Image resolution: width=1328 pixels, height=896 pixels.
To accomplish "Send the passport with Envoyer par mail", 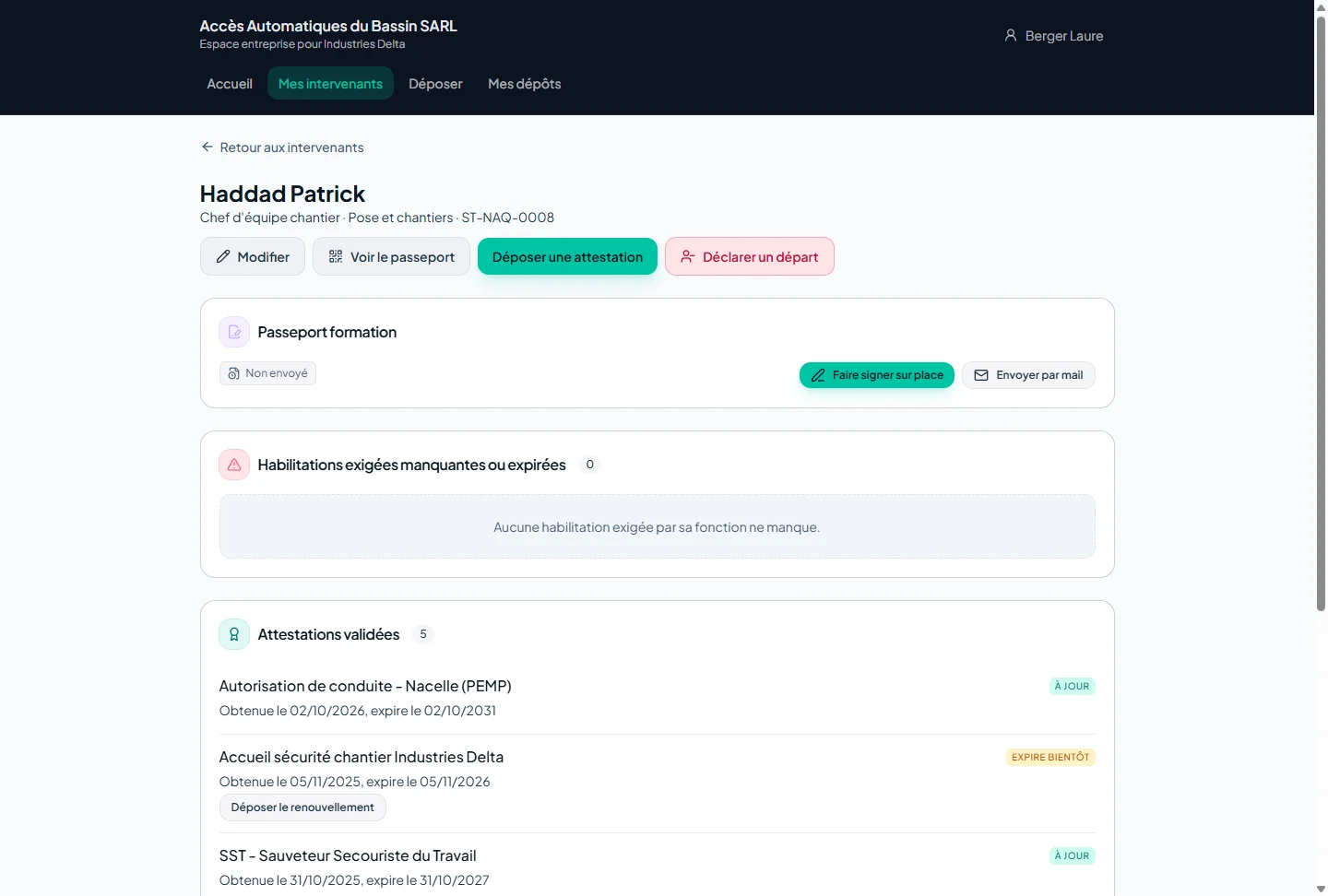I will (x=1028, y=375).
